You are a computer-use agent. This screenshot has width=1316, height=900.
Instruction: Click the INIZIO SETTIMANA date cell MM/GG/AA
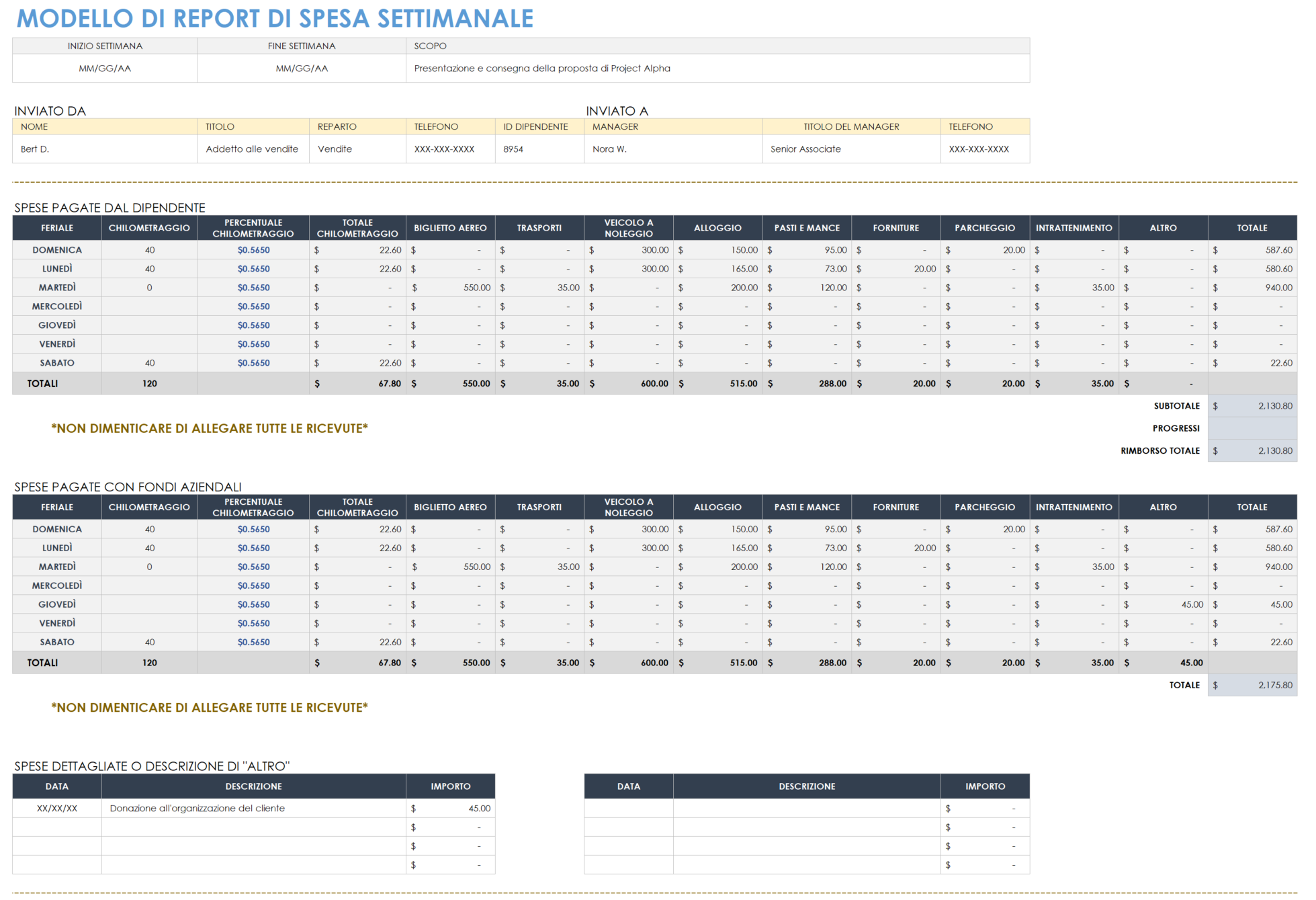[105, 69]
